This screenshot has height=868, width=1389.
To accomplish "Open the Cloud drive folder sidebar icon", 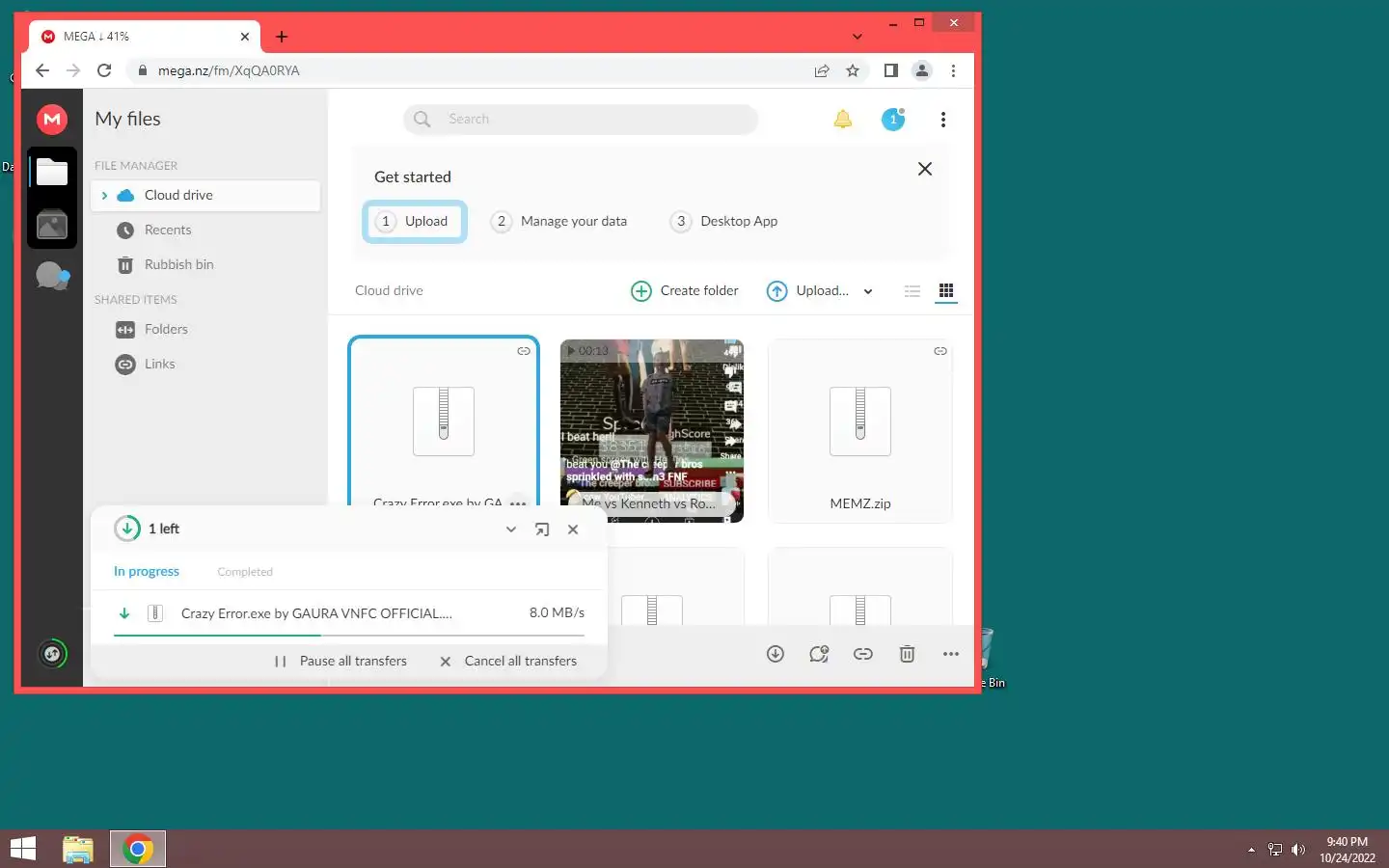I will 52,173.
